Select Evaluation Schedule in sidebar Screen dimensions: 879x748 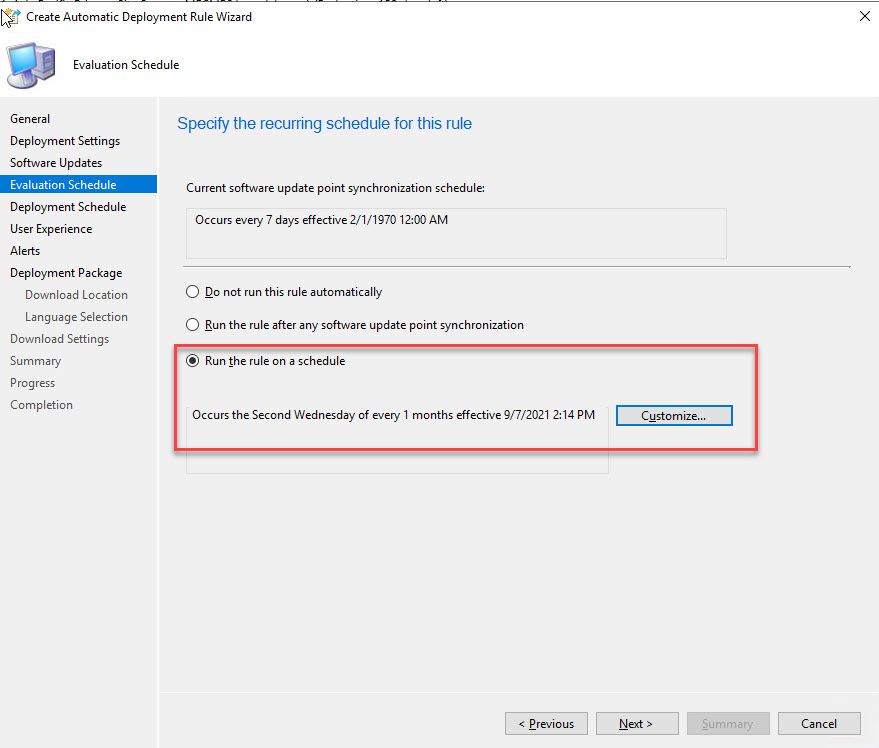coord(63,185)
